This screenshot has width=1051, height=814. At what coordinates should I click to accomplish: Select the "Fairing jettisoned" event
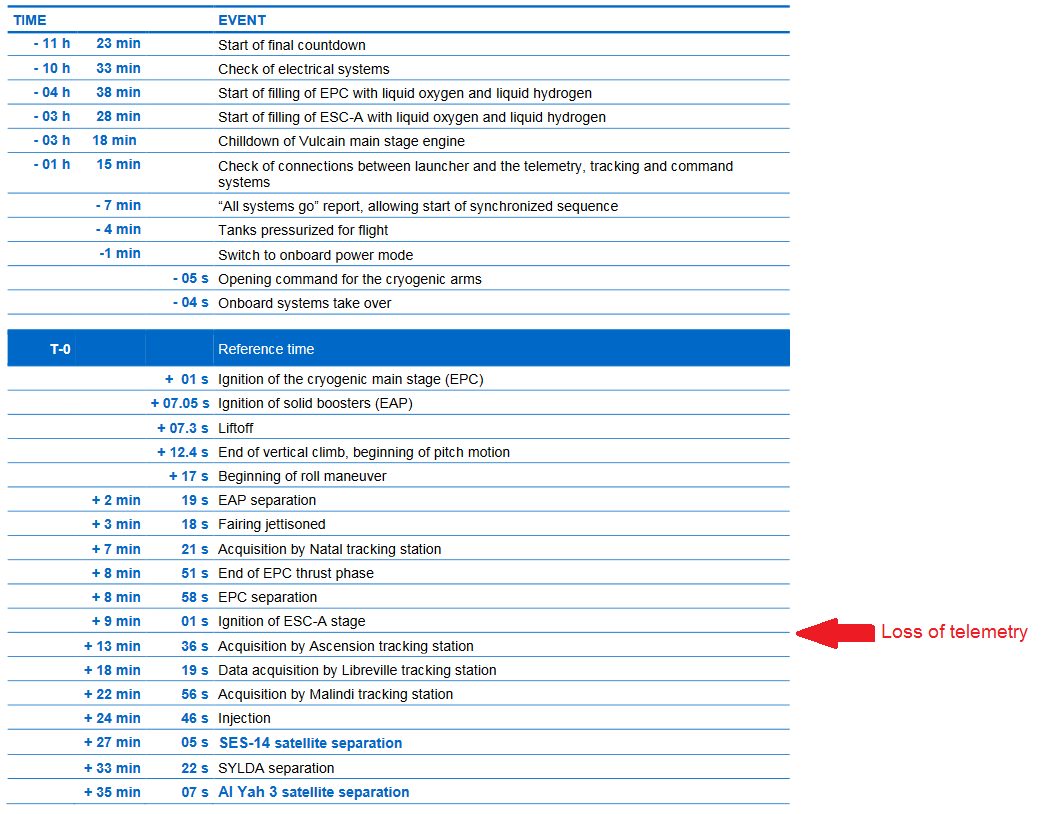click(271, 524)
